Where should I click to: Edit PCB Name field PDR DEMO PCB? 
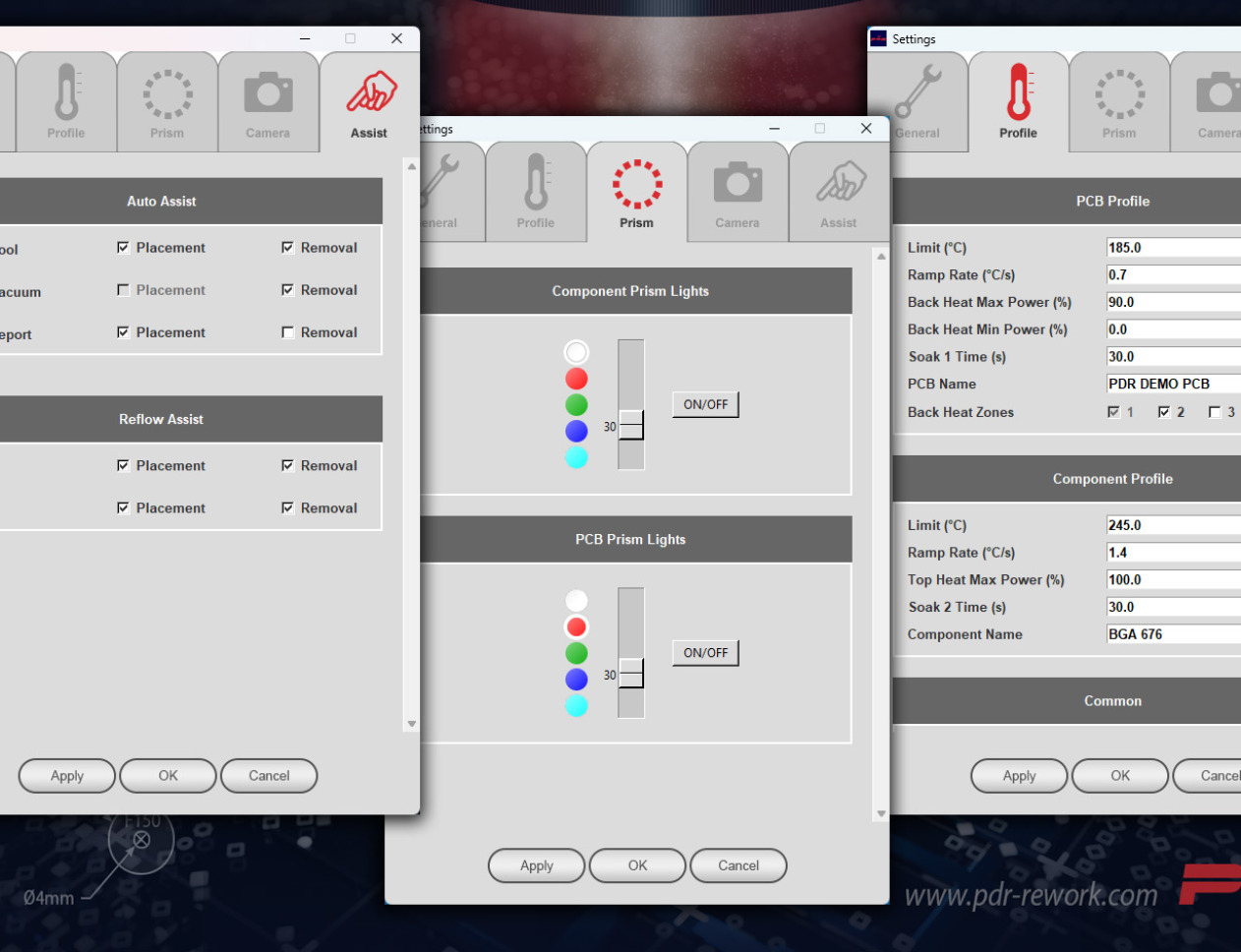pos(1174,384)
